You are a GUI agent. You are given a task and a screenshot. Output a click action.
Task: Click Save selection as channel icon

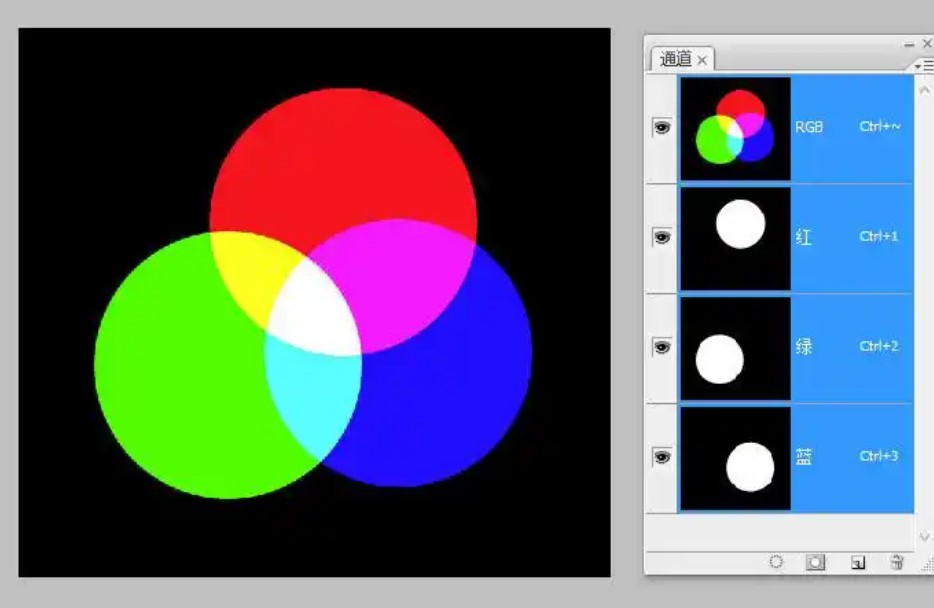coord(816,562)
